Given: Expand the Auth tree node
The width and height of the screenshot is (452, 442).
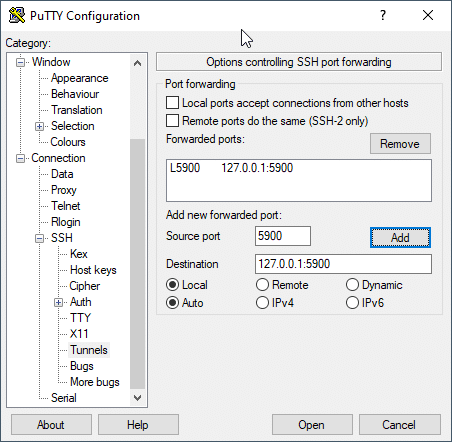Looking at the screenshot, I should point(58,302).
